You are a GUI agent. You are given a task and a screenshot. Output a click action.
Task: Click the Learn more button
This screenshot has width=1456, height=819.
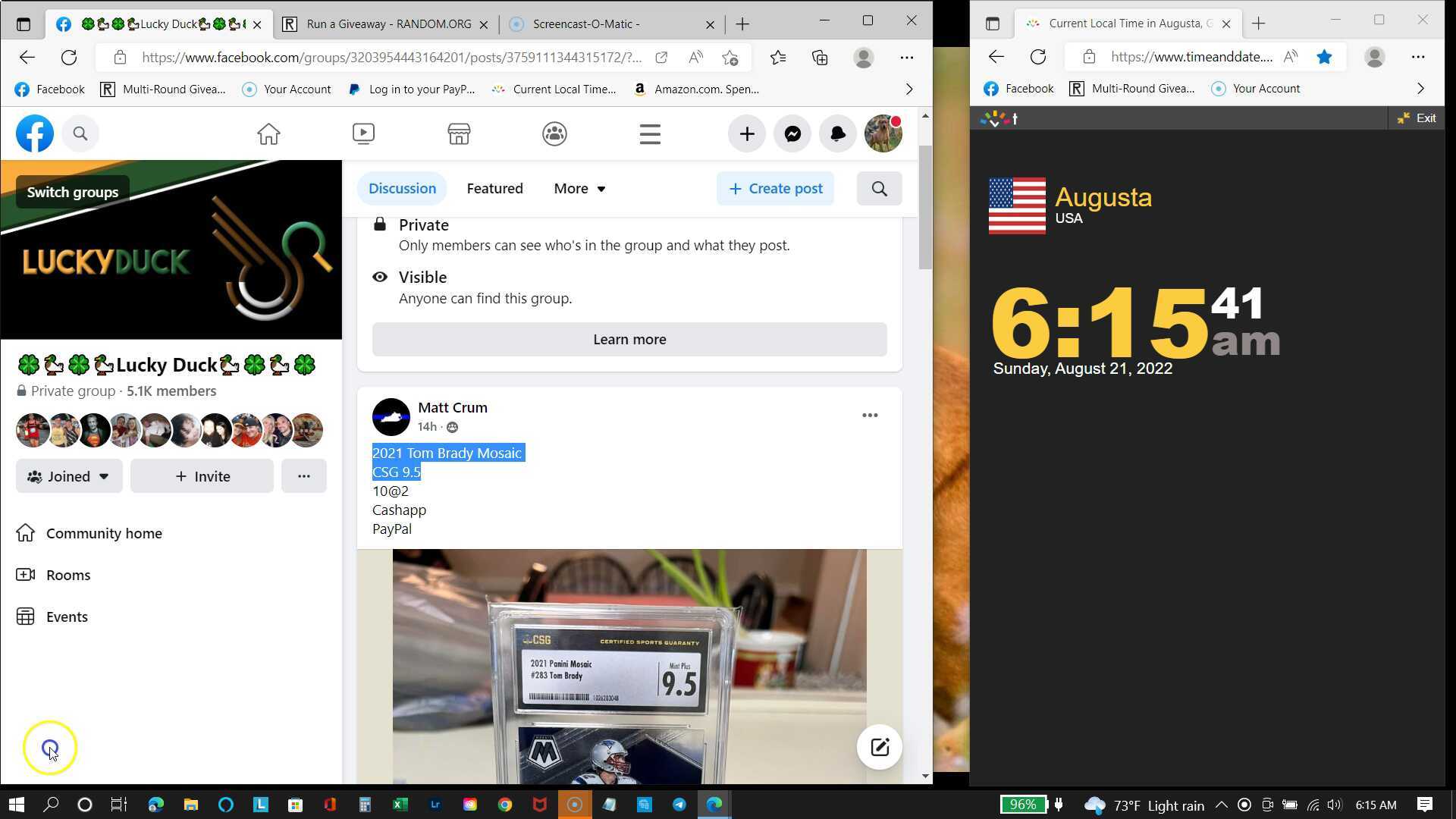[629, 340]
